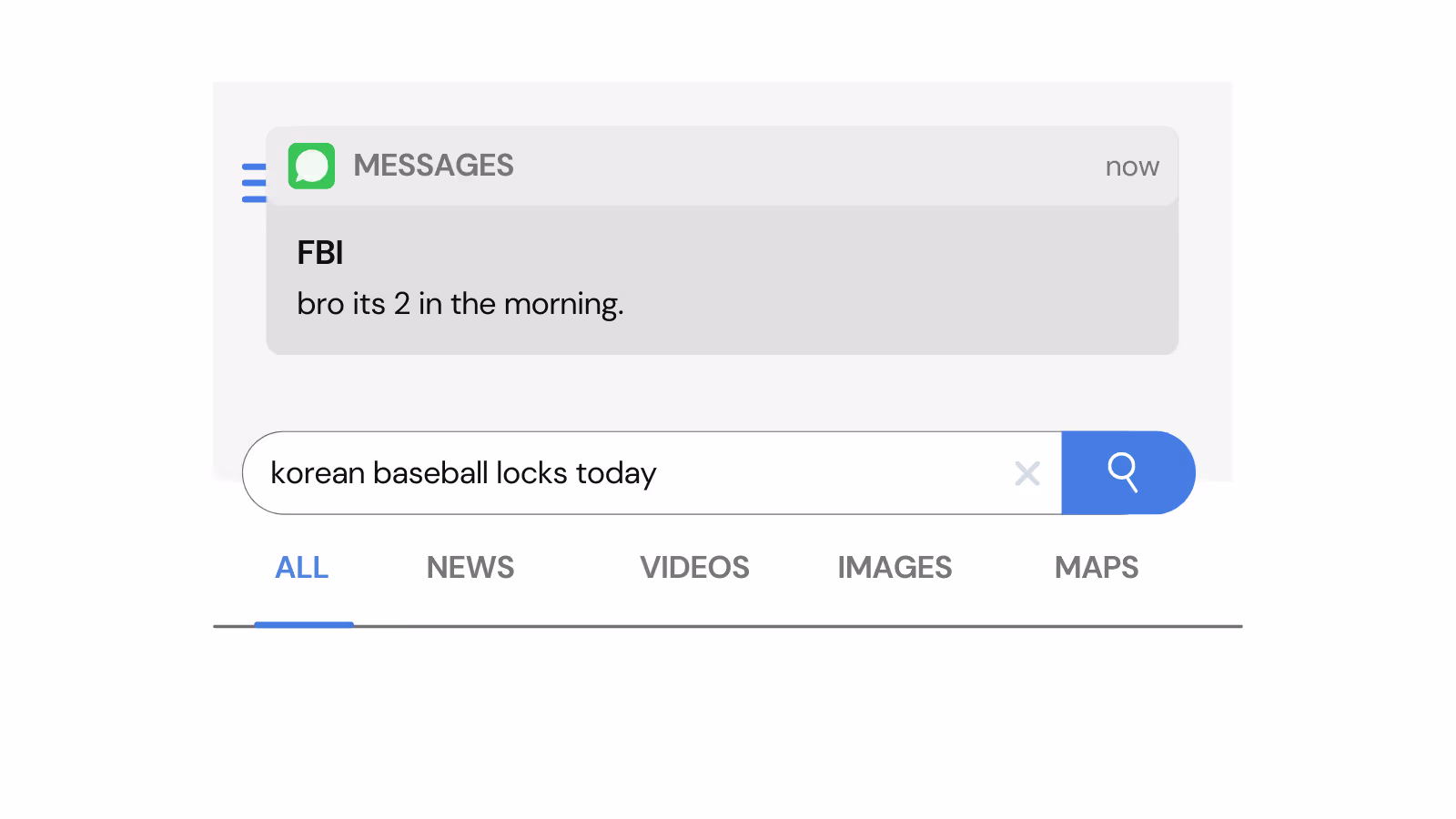Select the IMAGES tab
This screenshot has width=1456, height=819.
point(895,568)
